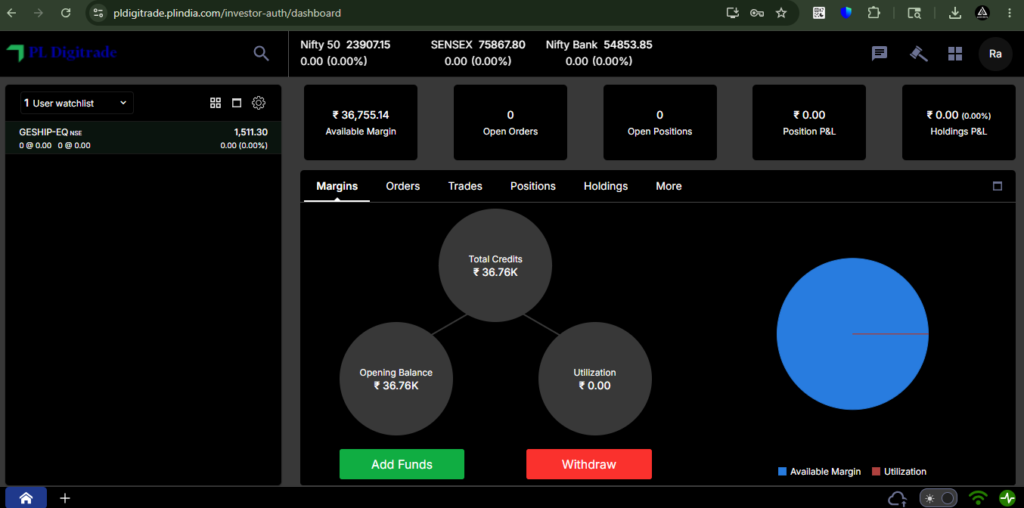Maximize the Margins panel icon
Screen dimensions: 1024x508
coord(997,186)
